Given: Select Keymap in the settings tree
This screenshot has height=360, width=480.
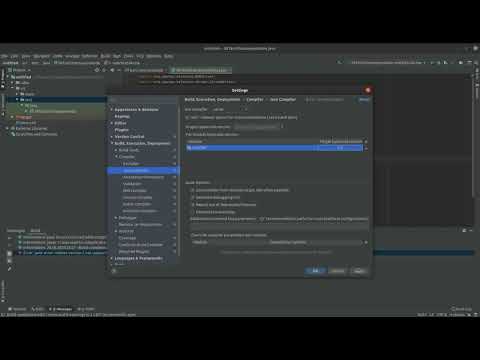Looking at the screenshot, I should coord(122,116).
